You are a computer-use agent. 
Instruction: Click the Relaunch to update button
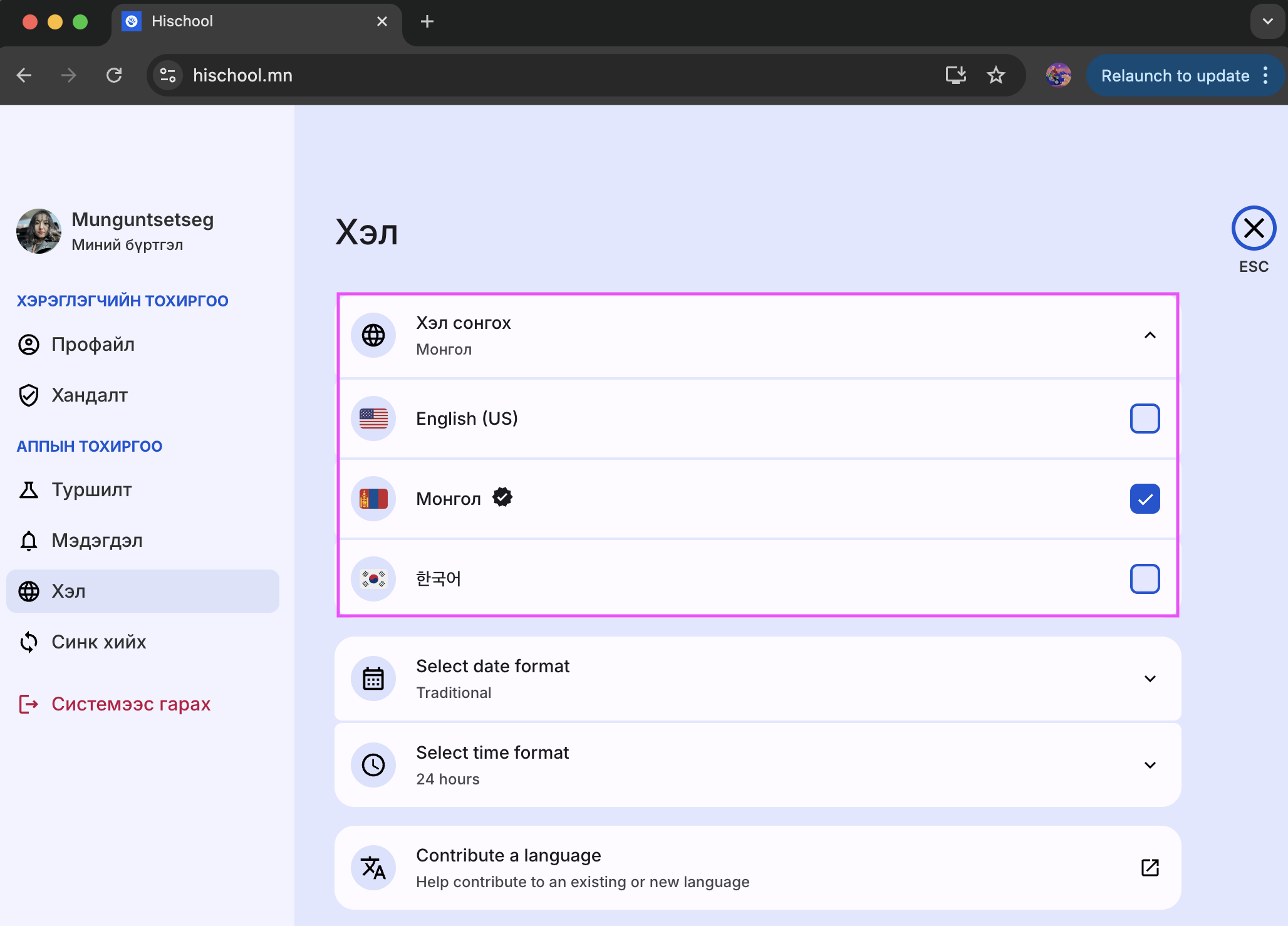1175,75
